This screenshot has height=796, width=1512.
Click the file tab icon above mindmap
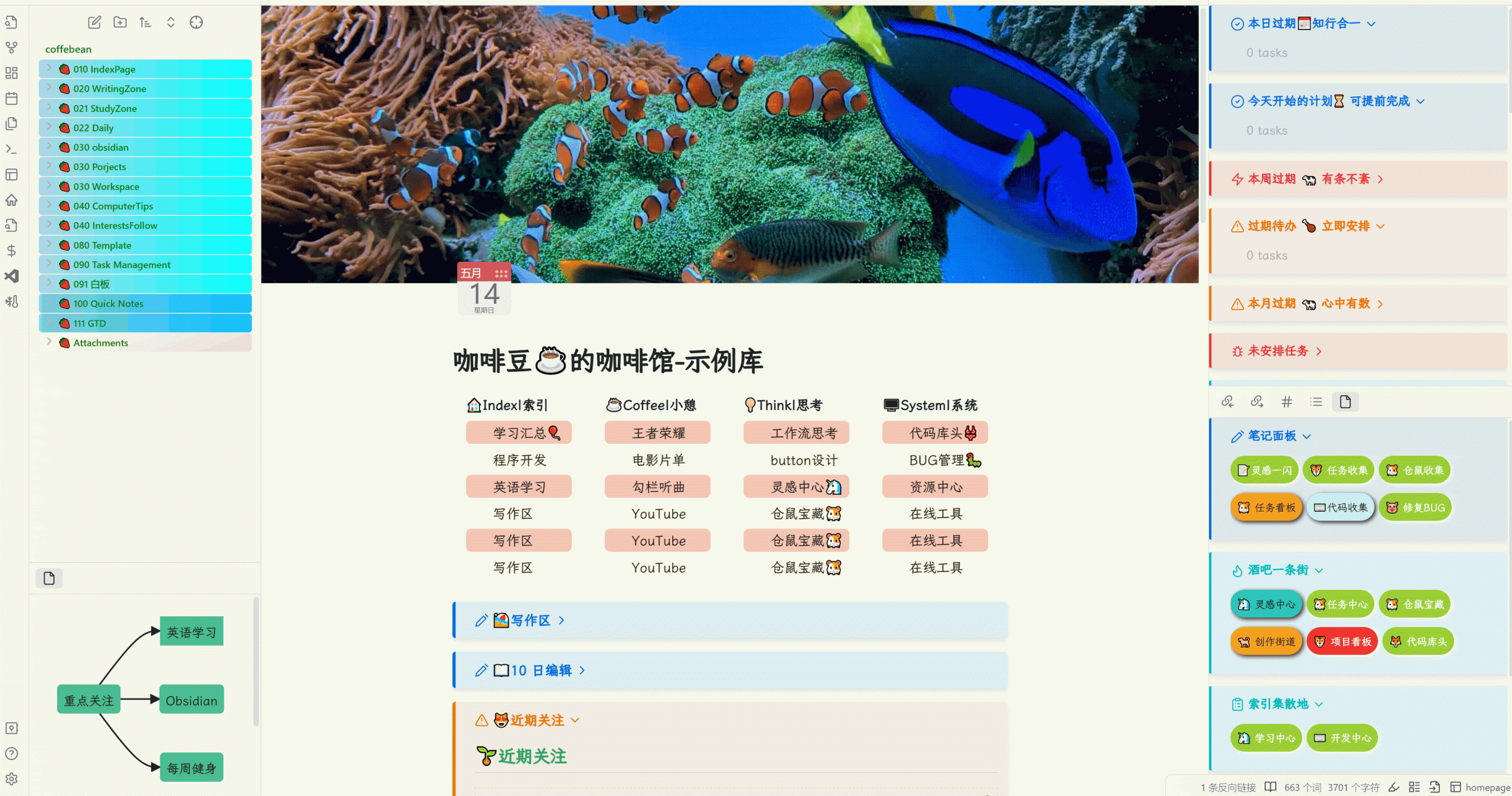(49, 578)
